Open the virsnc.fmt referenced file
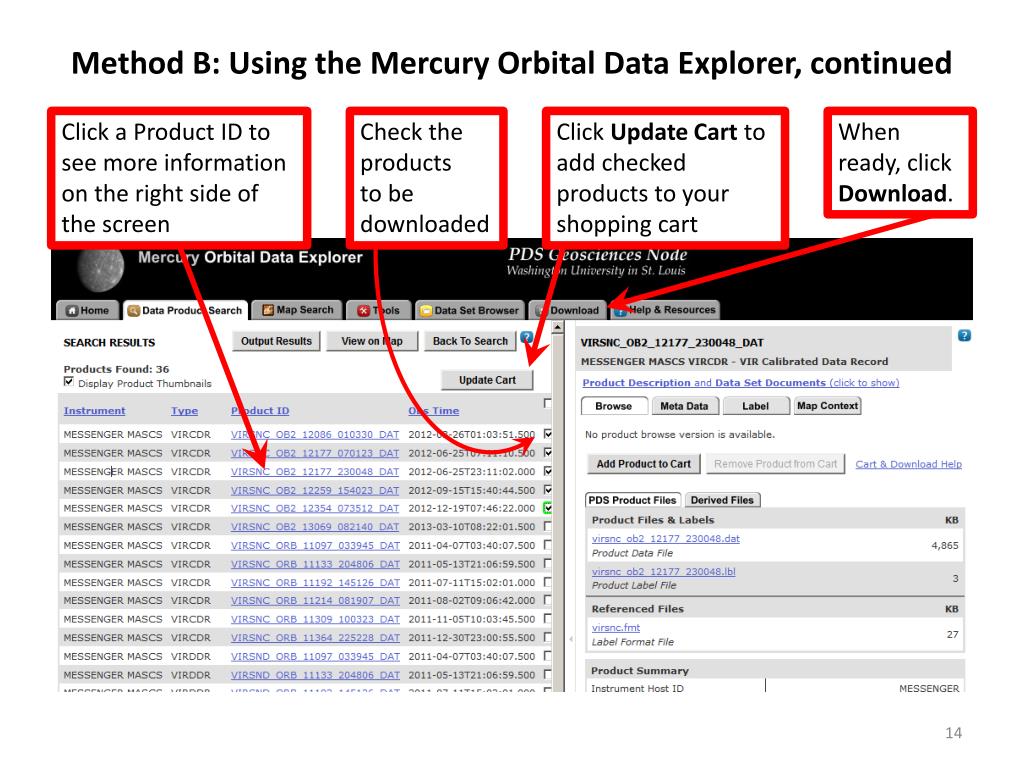 pyautogui.click(x=616, y=628)
